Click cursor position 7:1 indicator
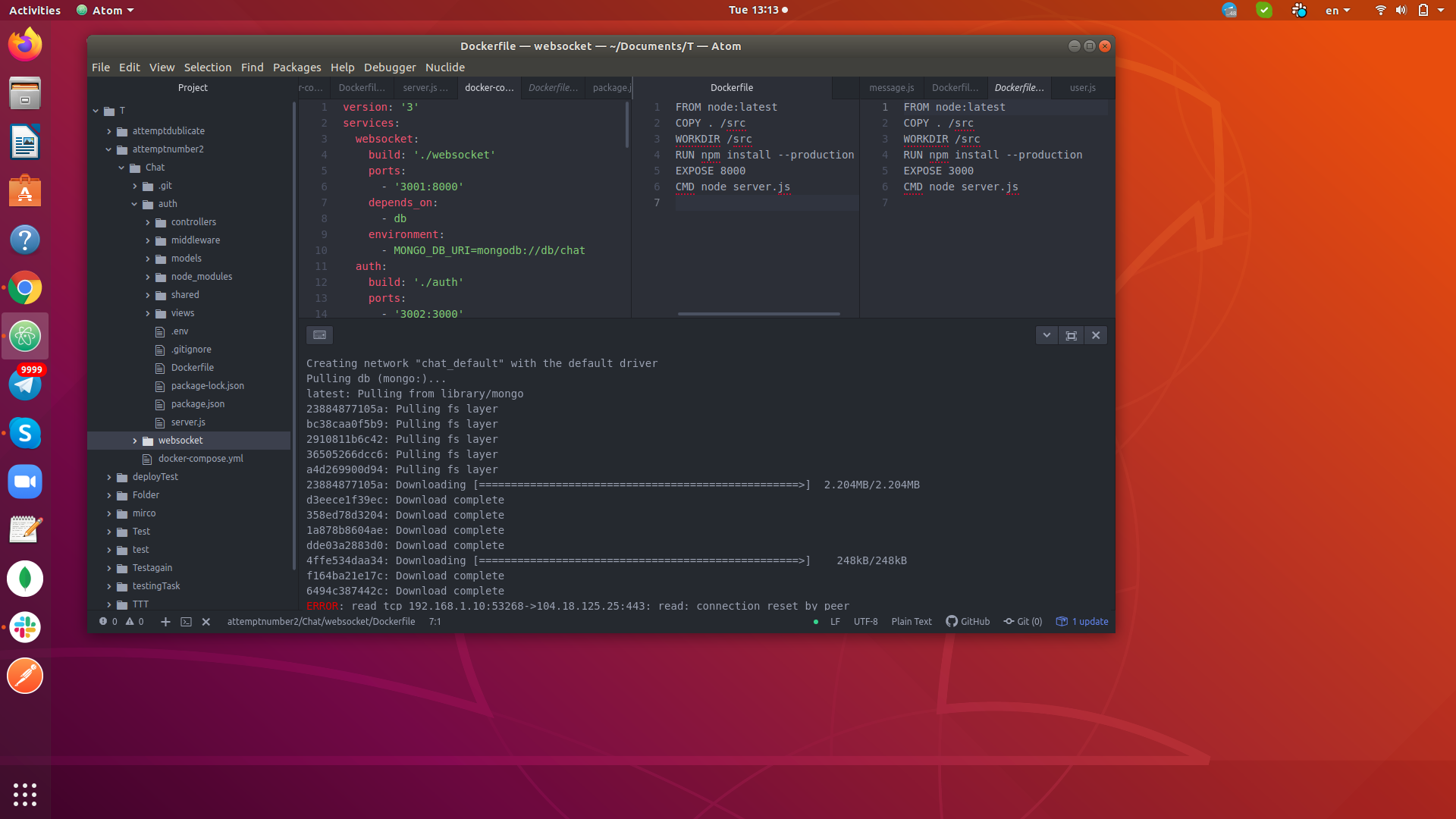1456x819 pixels. 435,622
